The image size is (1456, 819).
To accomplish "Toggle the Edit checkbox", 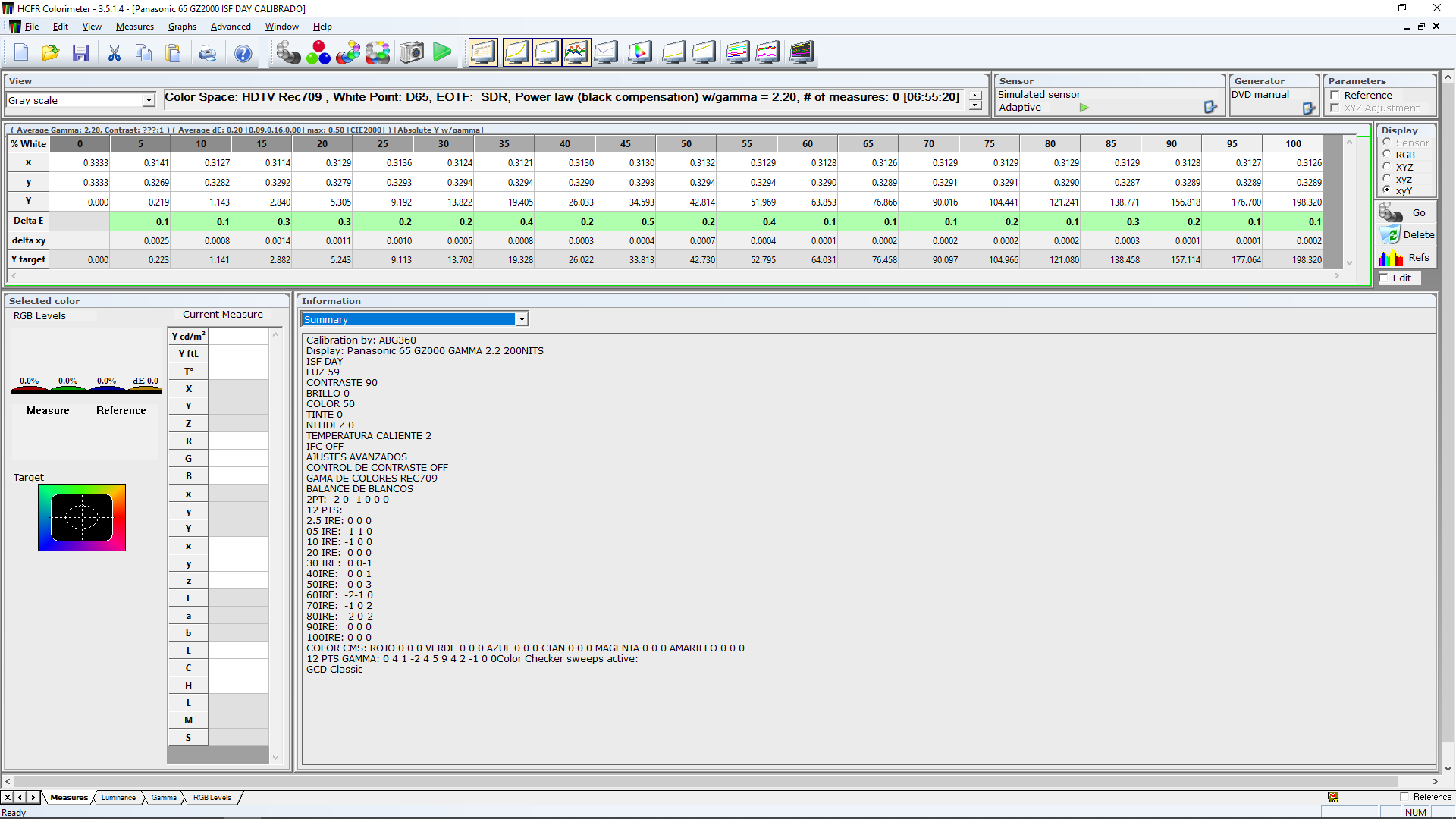I will click(x=1384, y=278).
